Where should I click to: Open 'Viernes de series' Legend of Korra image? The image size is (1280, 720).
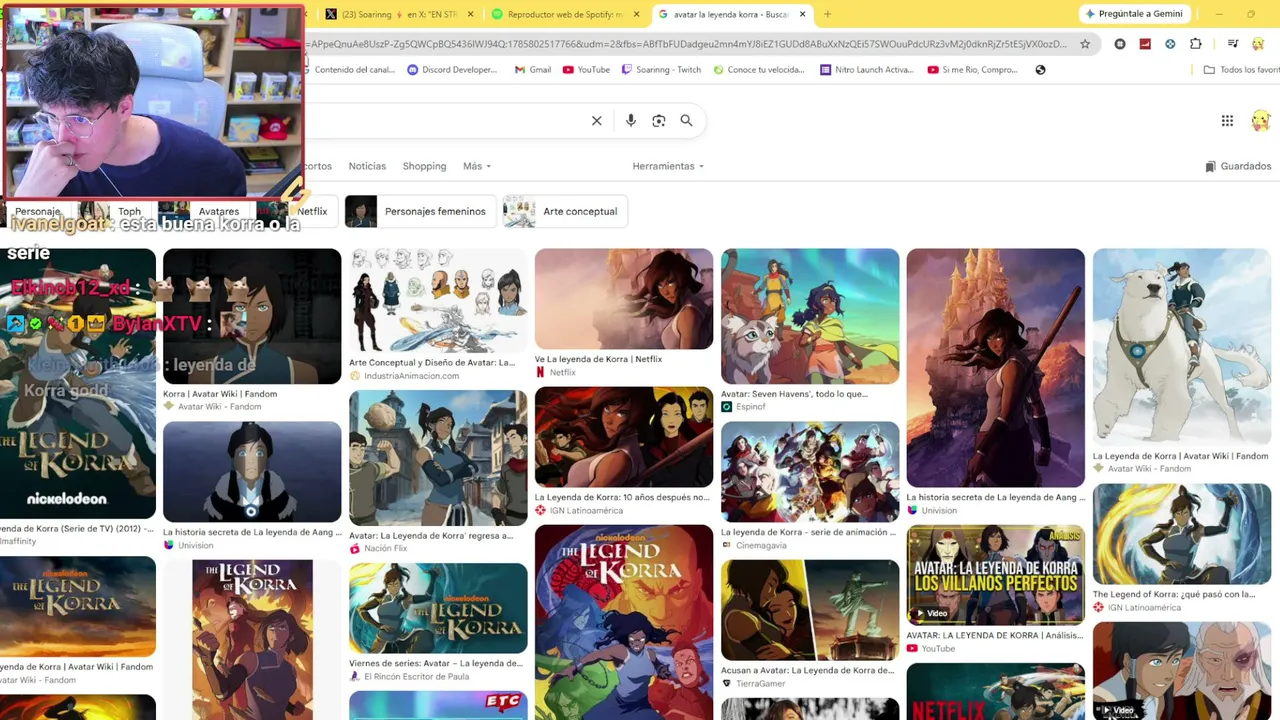coord(438,608)
